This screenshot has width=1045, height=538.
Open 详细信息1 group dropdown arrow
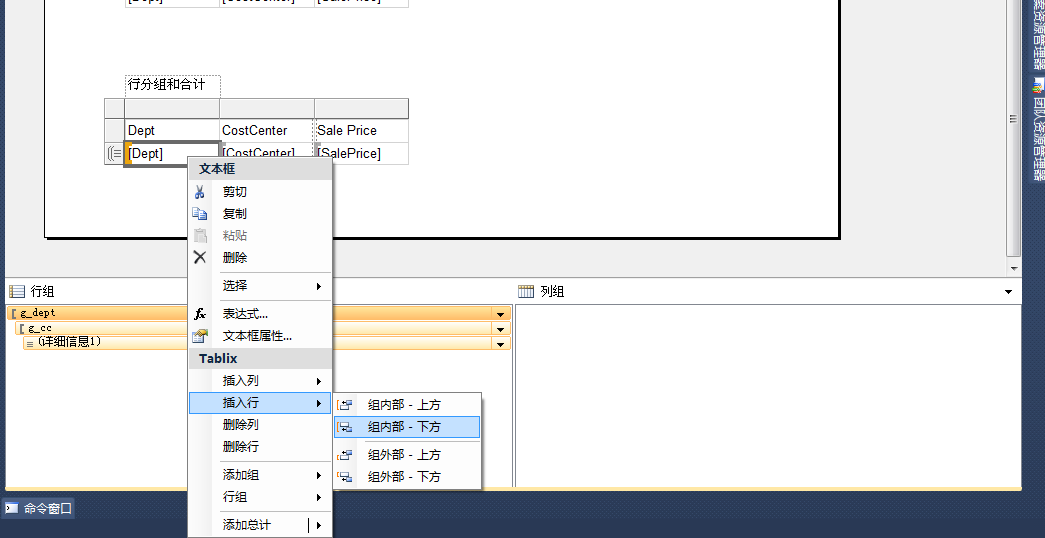click(x=500, y=344)
